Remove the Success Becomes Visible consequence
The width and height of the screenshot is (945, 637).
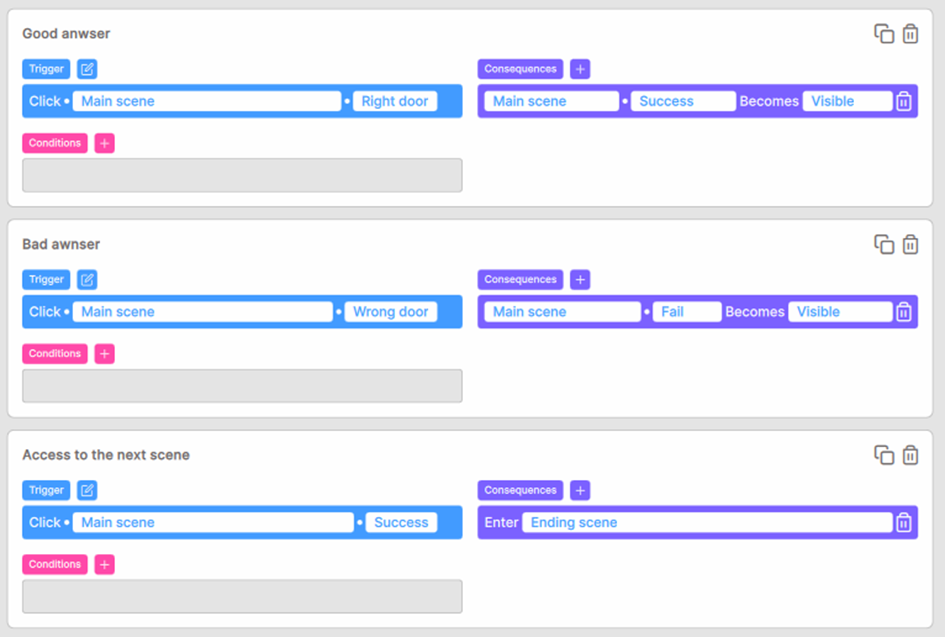pyautogui.click(x=904, y=101)
